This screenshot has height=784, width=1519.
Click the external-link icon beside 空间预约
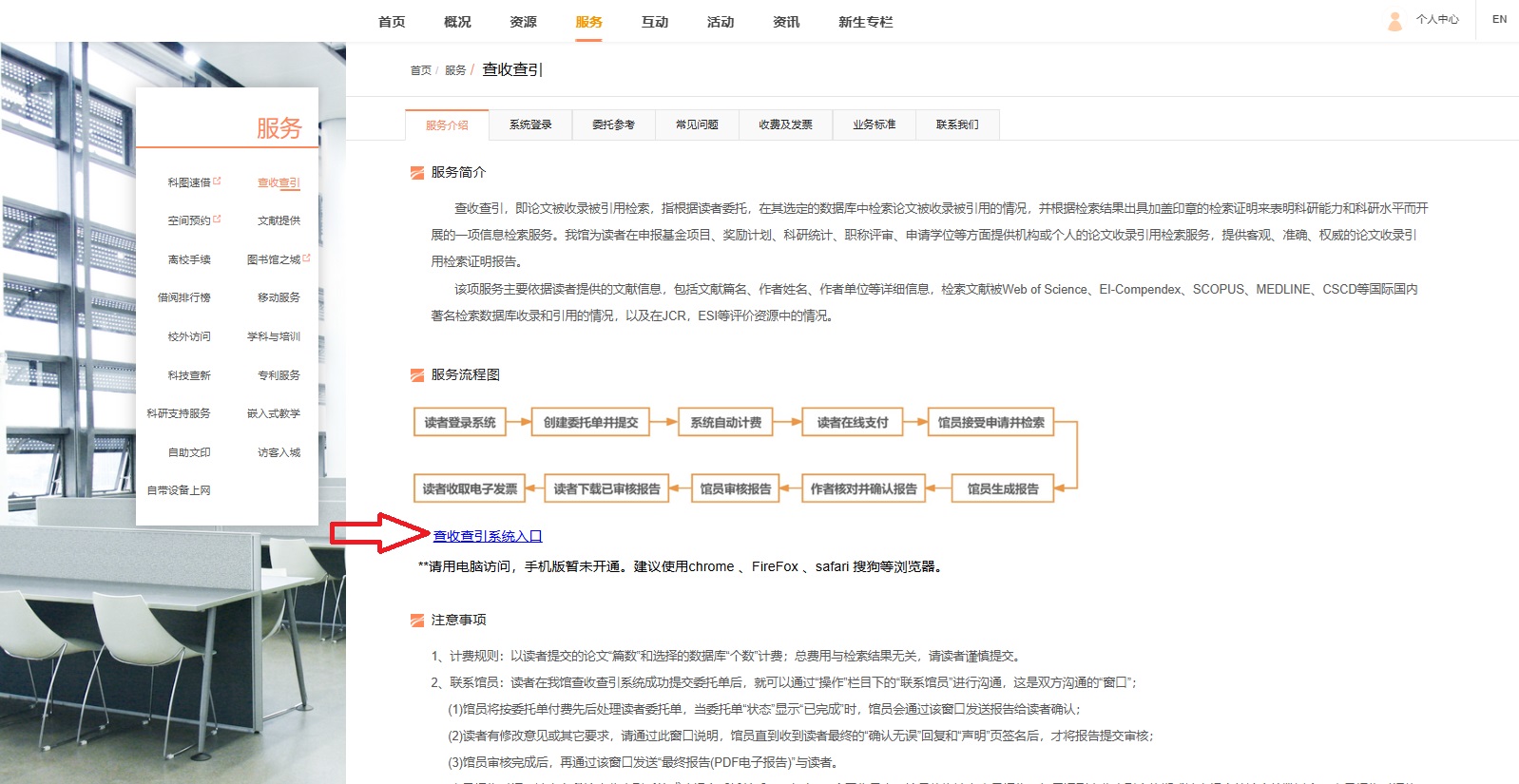(x=217, y=219)
